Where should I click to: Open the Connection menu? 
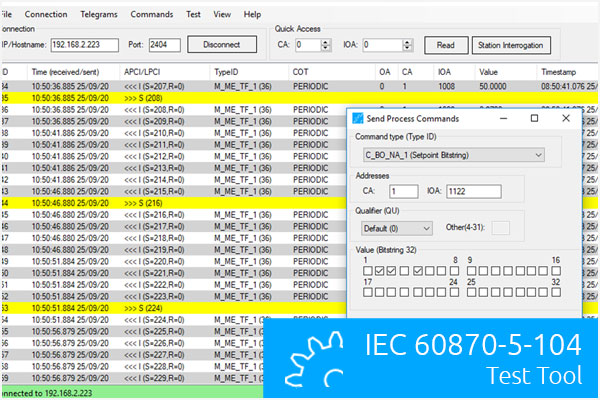coord(46,15)
